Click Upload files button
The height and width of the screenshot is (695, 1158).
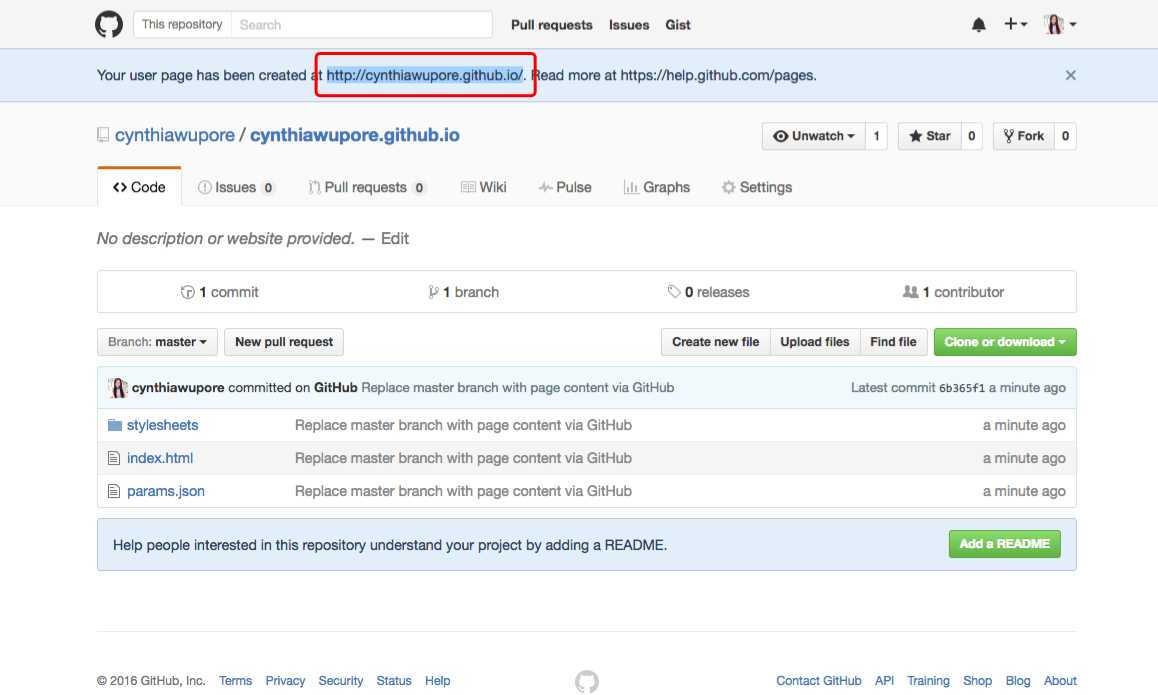[815, 342]
